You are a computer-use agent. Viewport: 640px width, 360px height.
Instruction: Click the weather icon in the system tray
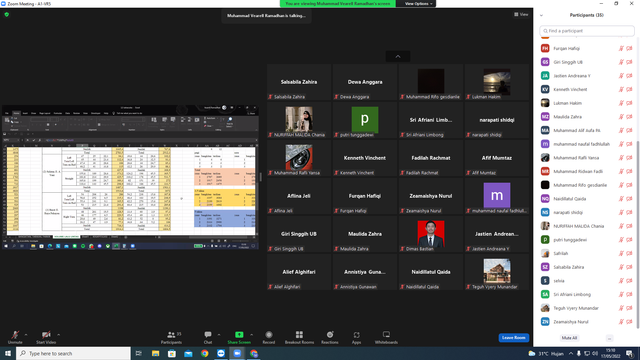coord(531,353)
